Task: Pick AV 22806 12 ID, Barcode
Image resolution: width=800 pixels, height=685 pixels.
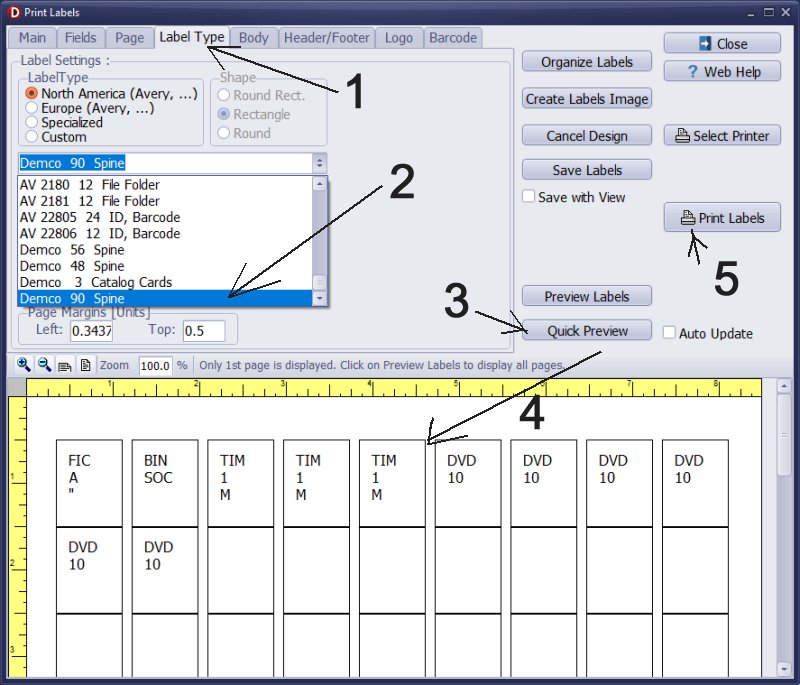Action: 165,234
